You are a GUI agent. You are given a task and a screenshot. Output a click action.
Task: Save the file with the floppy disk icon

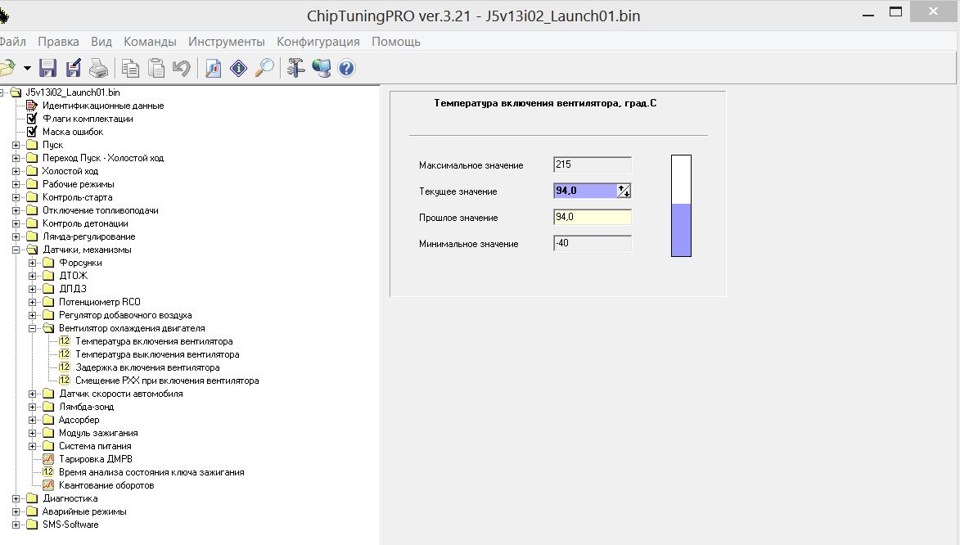pyautogui.click(x=48, y=68)
